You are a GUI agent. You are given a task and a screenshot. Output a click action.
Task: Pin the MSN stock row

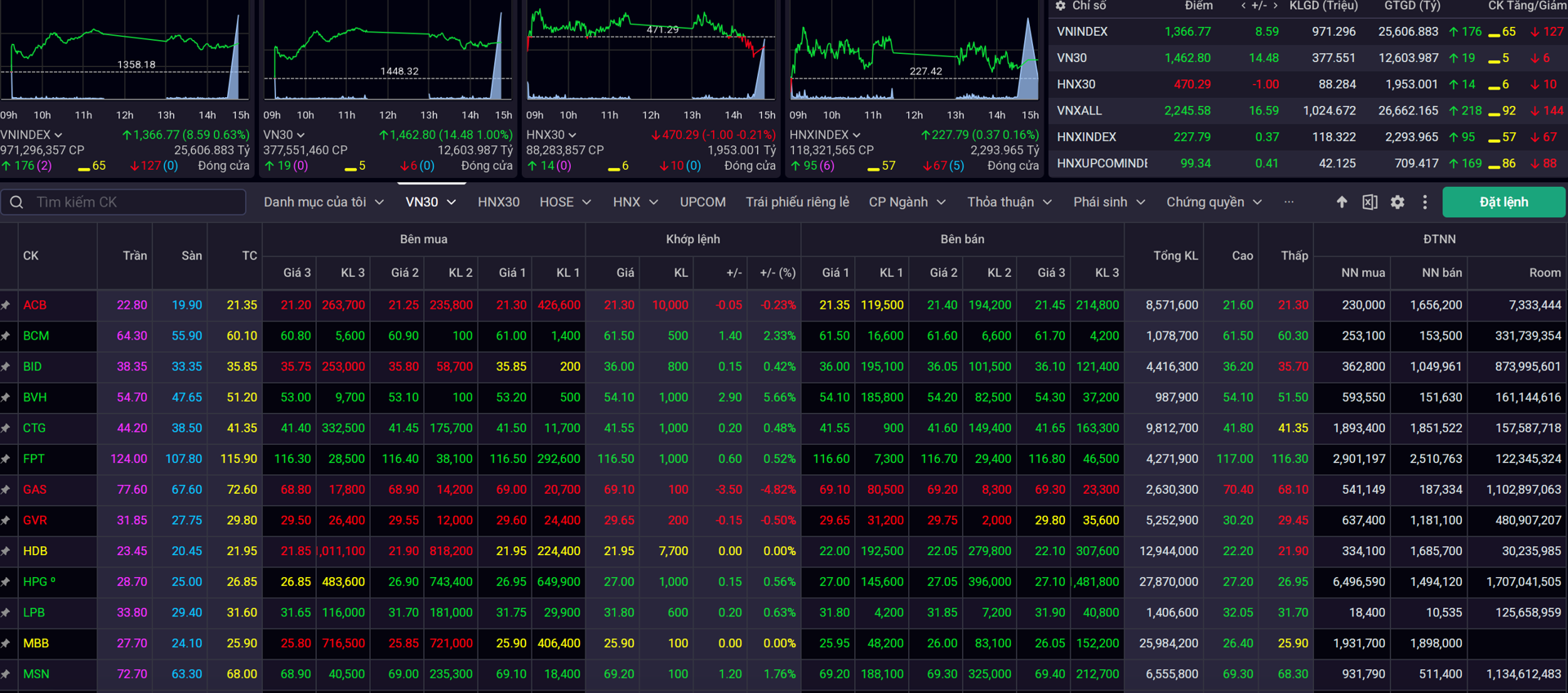pyautogui.click(x=6, y=674)
